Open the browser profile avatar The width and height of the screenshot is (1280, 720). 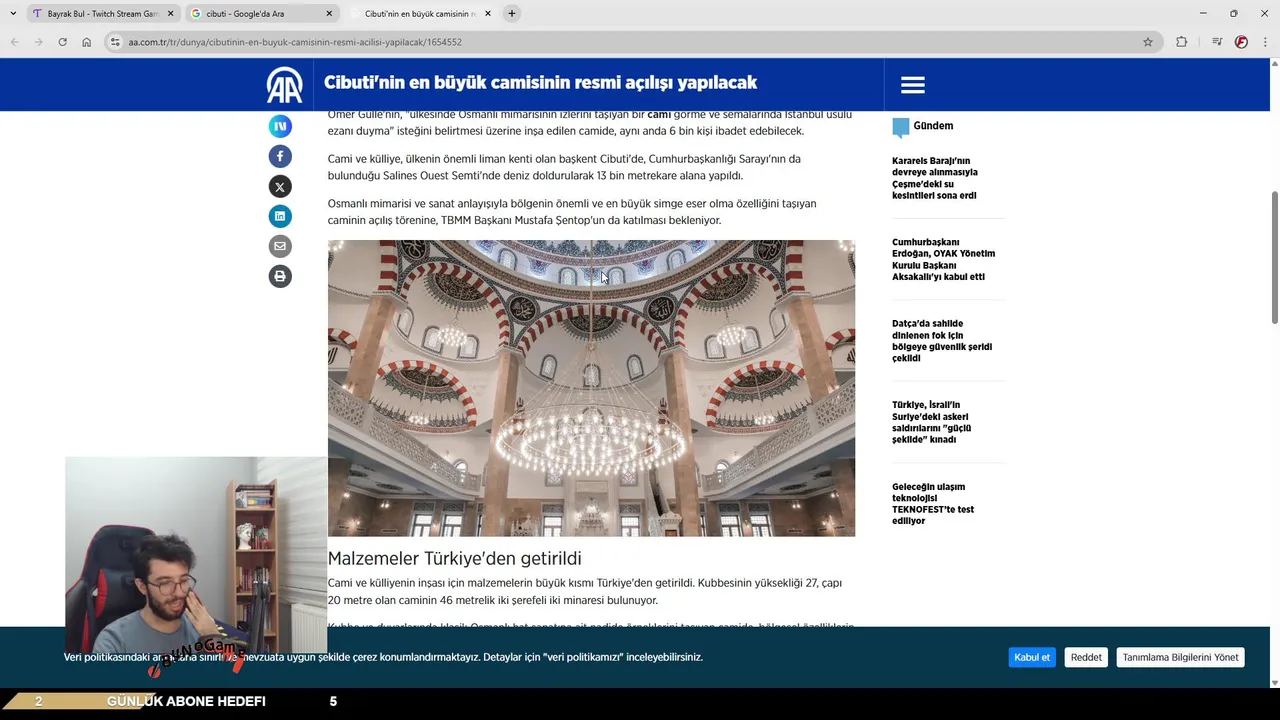pos(1241,42)
